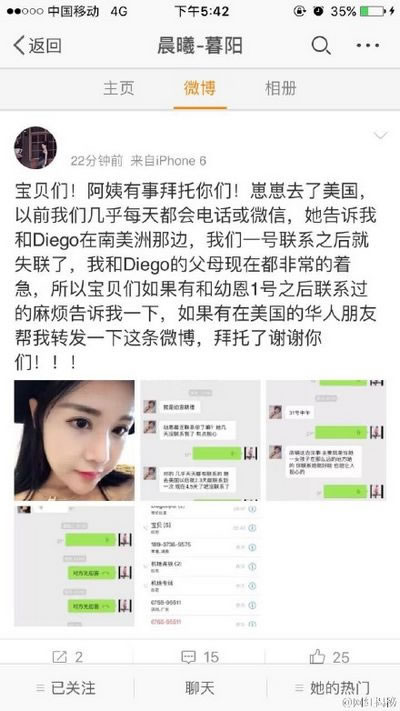Screen dimensions: 400x711
Task: Open comments icon showing 15
Action: pos(188,657)
